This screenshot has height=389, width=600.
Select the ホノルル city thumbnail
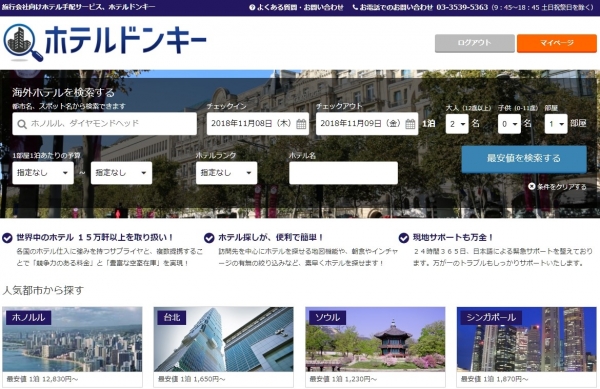coord(72,347)
